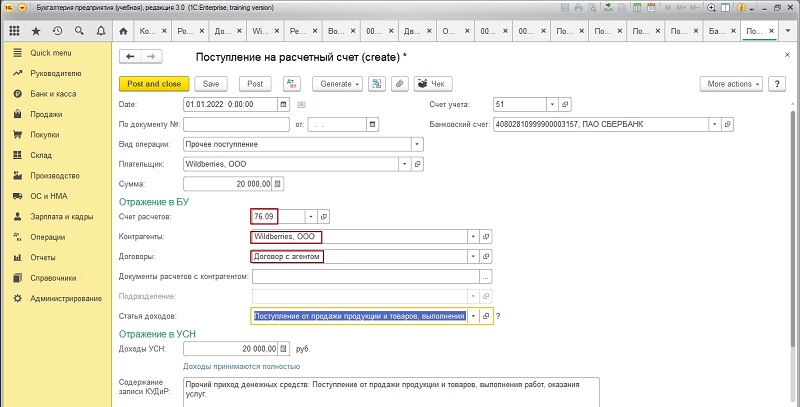Open calendar picker for 'от' date field

372,124
